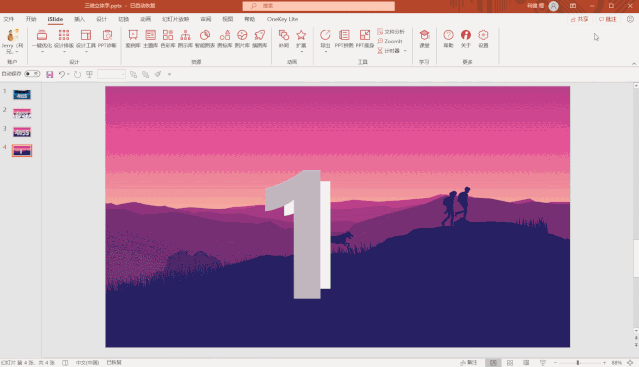This screenshot has width=639, height=367.
Task: Open the PPT拼图 puzzle tool
Action: [x=344, y=39]
